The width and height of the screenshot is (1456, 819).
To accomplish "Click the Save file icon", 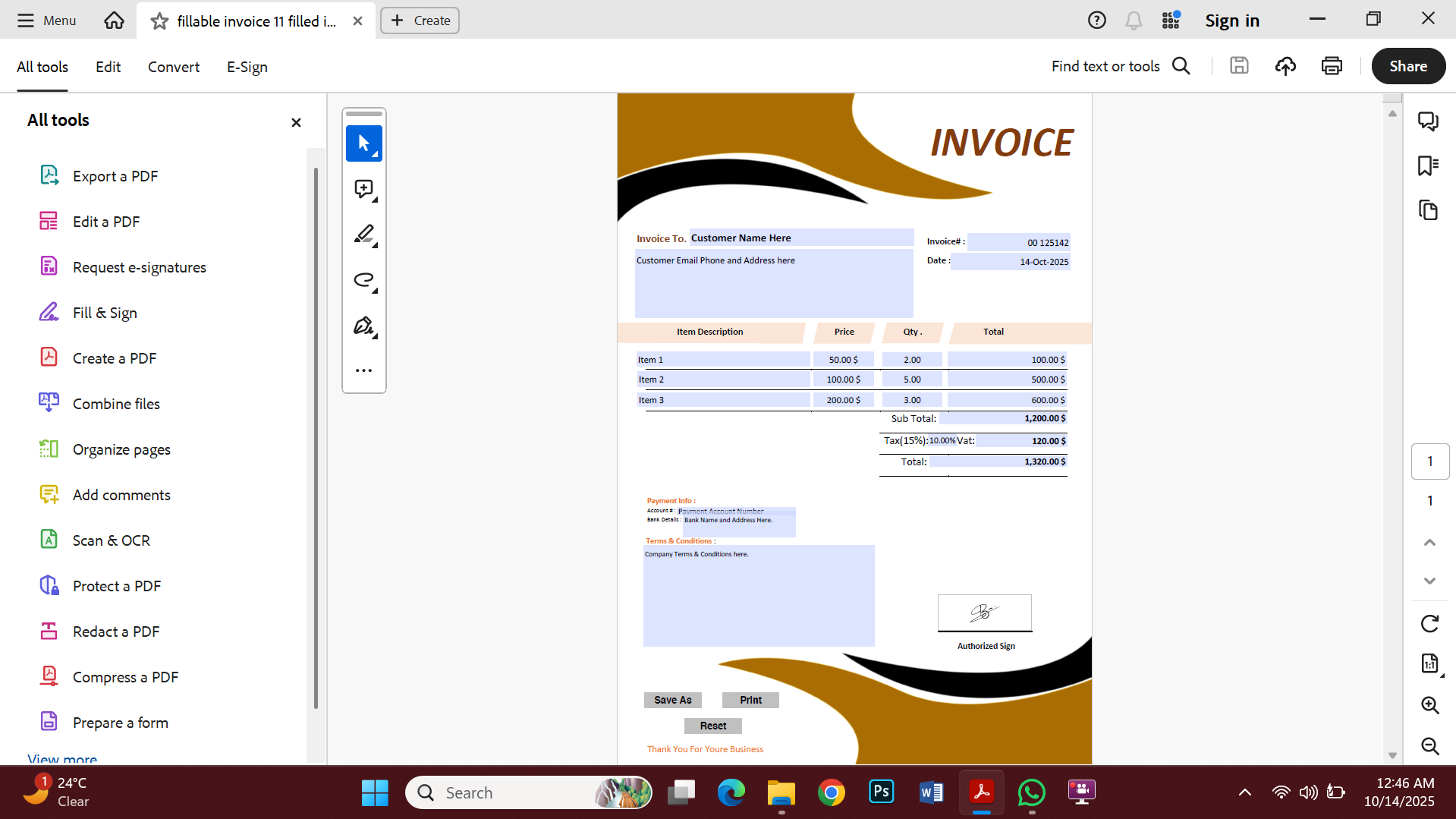I will pos(1239,66).
